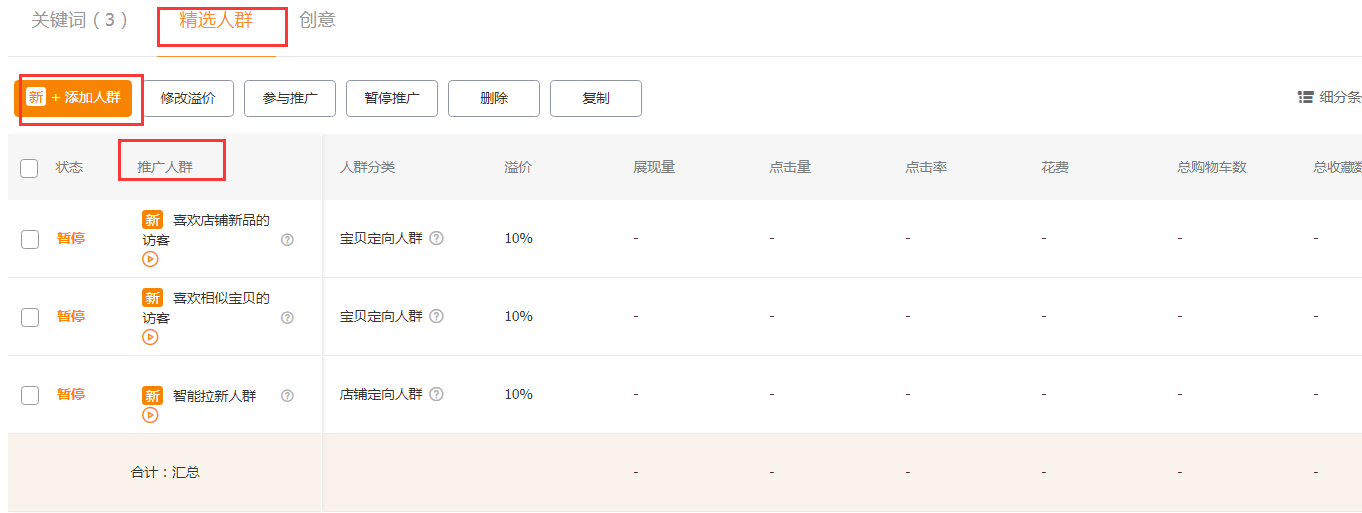Click the 状态 column header
The width and height of the screenshot is (1362, 513).
click(69, 167)
